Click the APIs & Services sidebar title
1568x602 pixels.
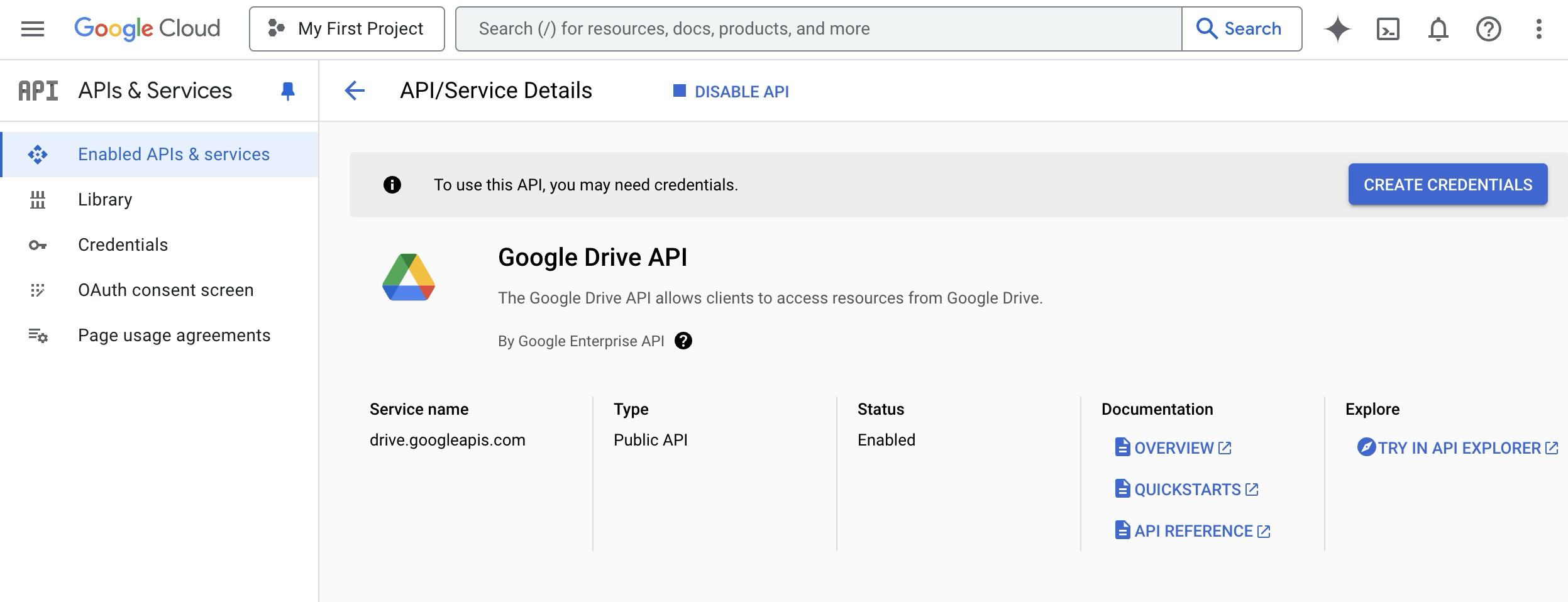click(155, 91)
